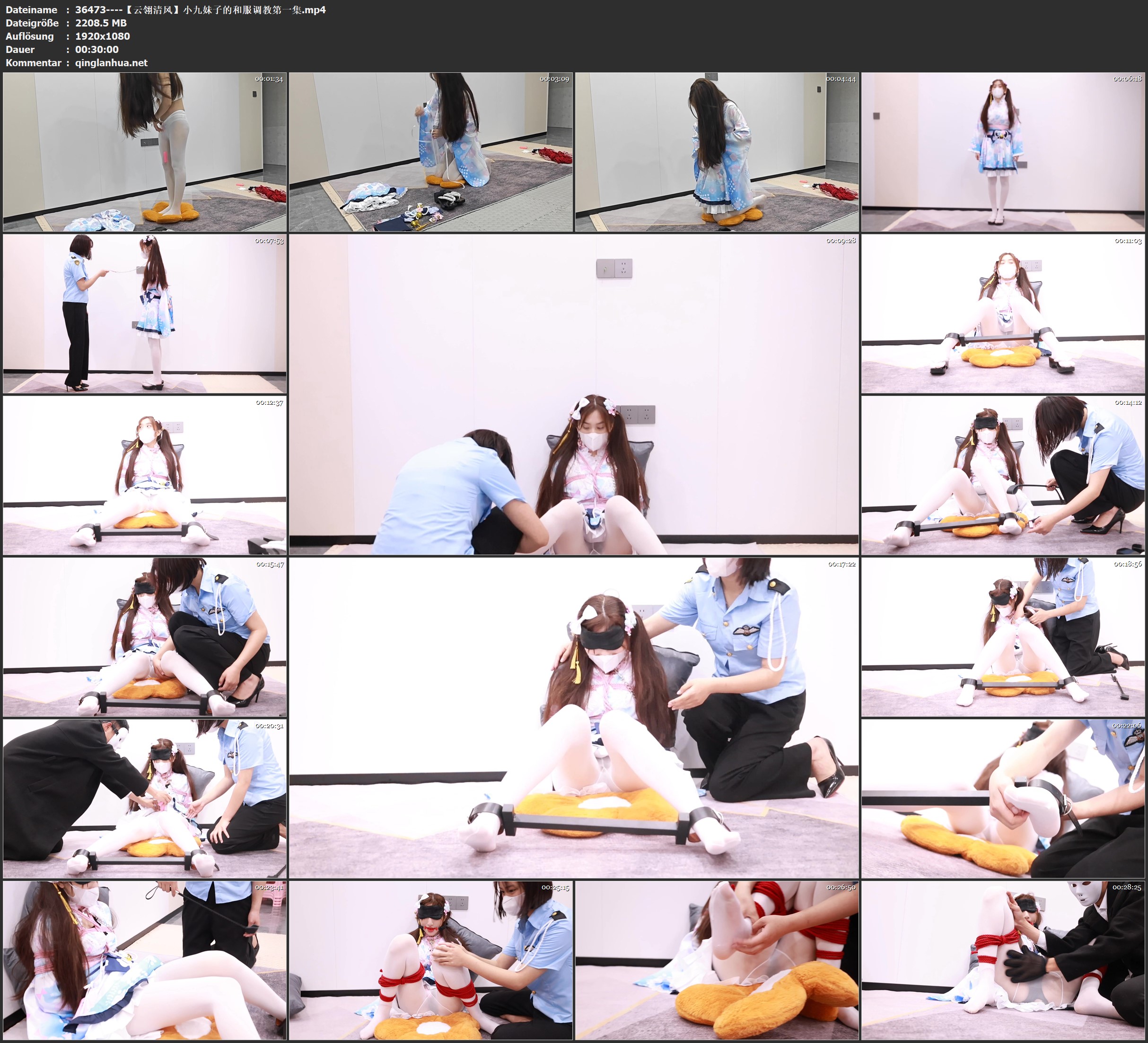
Task: Select the frame at 00:03:09
Action: tap(431, 152)
